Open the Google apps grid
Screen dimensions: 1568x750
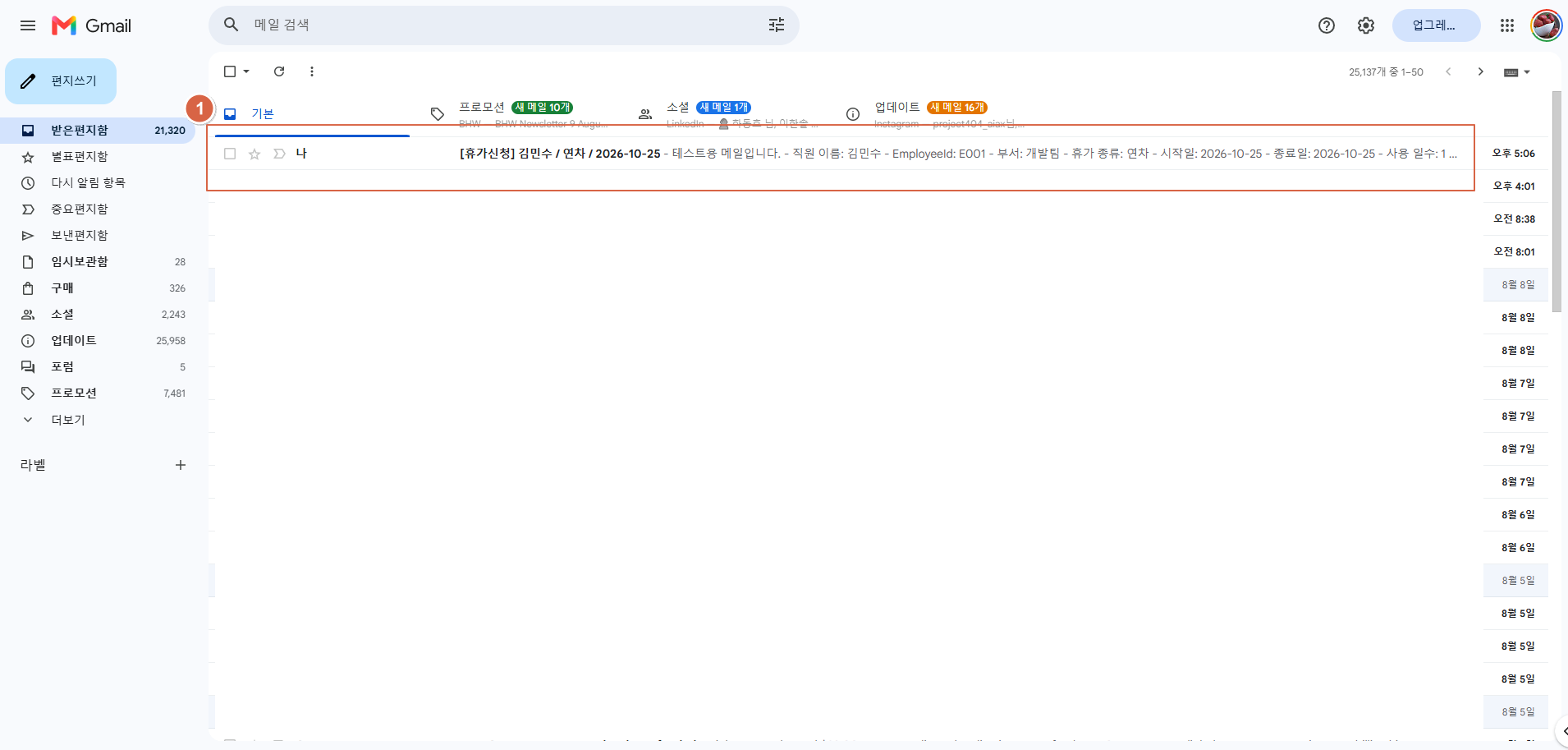click(1507, 25)
